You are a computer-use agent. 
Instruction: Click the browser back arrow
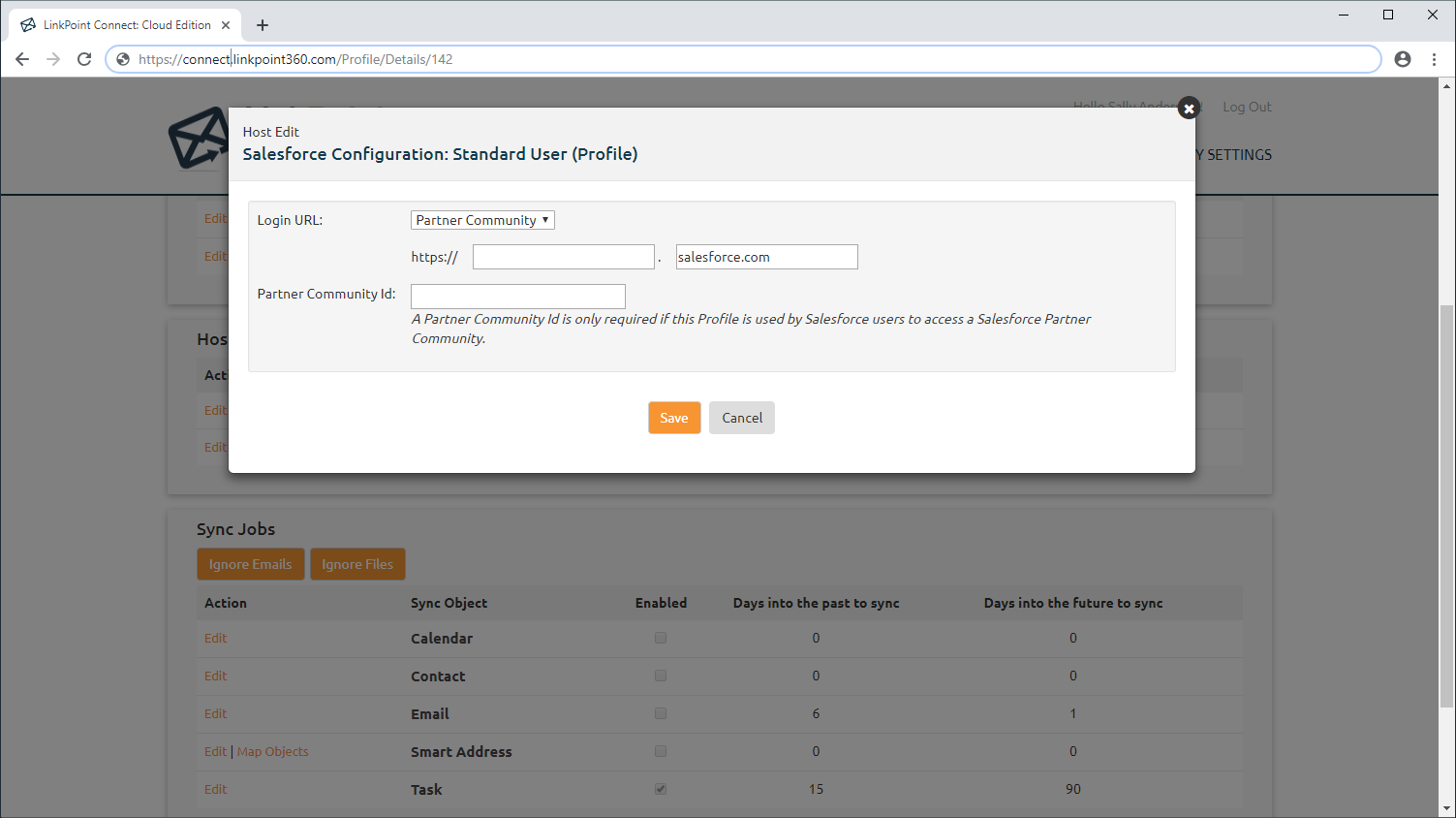coord(22,59)
